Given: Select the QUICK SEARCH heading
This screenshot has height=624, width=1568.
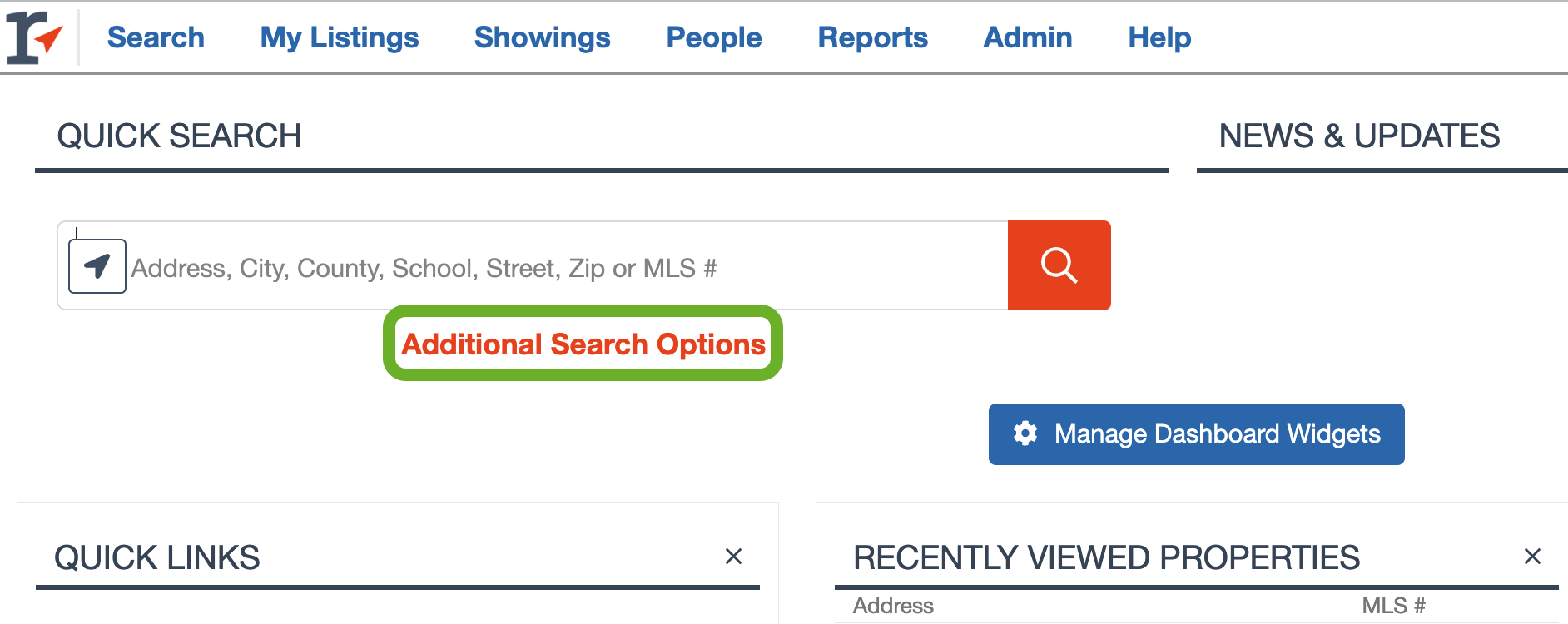Looking at the screenshot, I should tap(179, 136).
